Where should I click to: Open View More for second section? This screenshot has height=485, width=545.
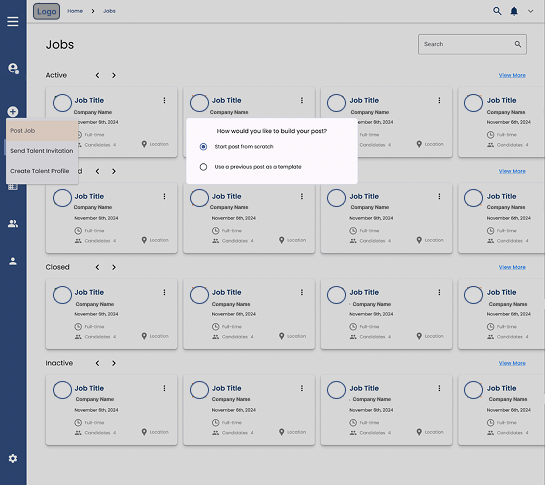(x=512, y=171)
